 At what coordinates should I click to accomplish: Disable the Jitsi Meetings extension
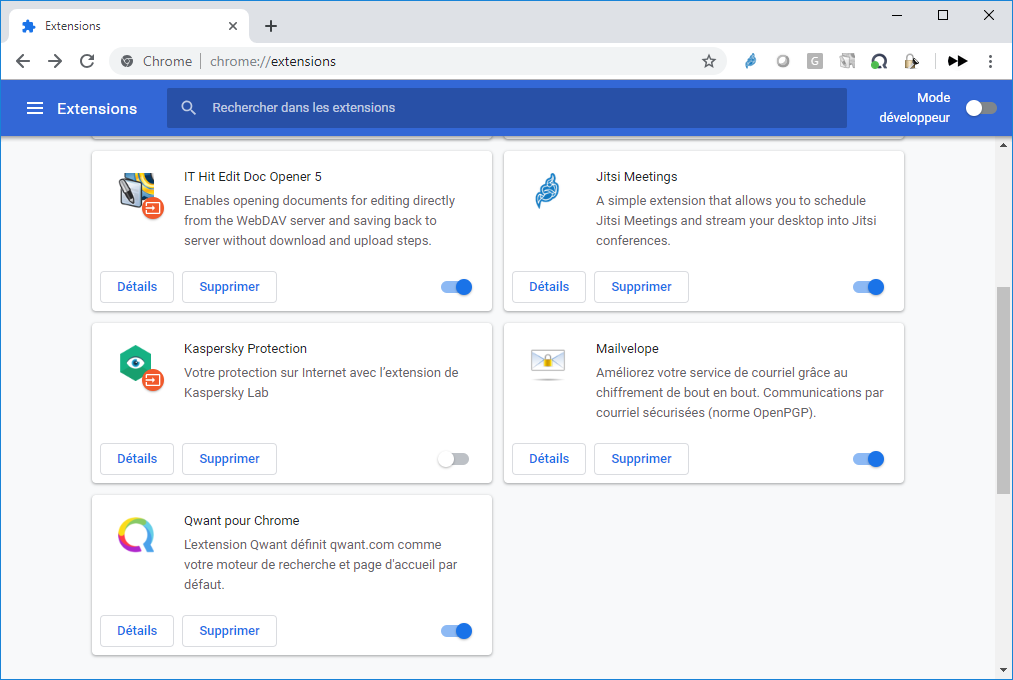[868, 287]
